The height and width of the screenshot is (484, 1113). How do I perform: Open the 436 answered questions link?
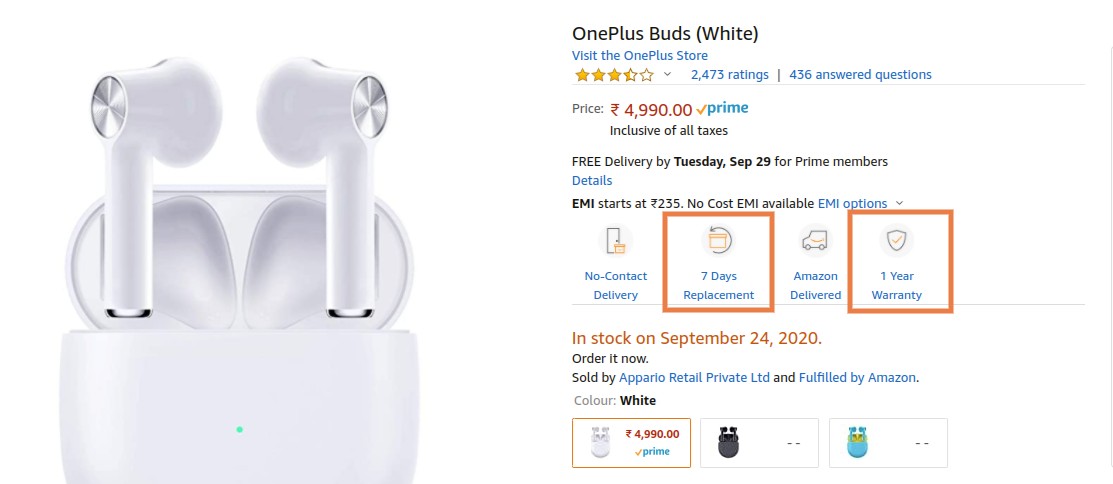(x=860, y=75)
